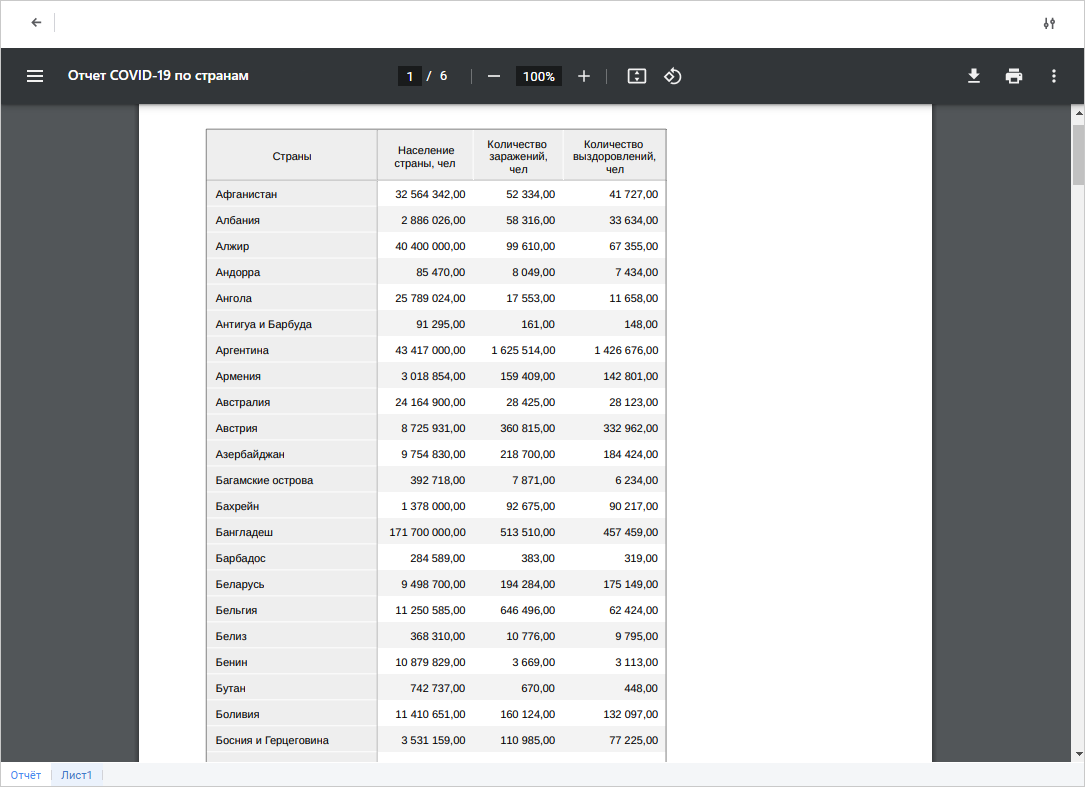Switch to the Отчёт tab

pos(26,775)
